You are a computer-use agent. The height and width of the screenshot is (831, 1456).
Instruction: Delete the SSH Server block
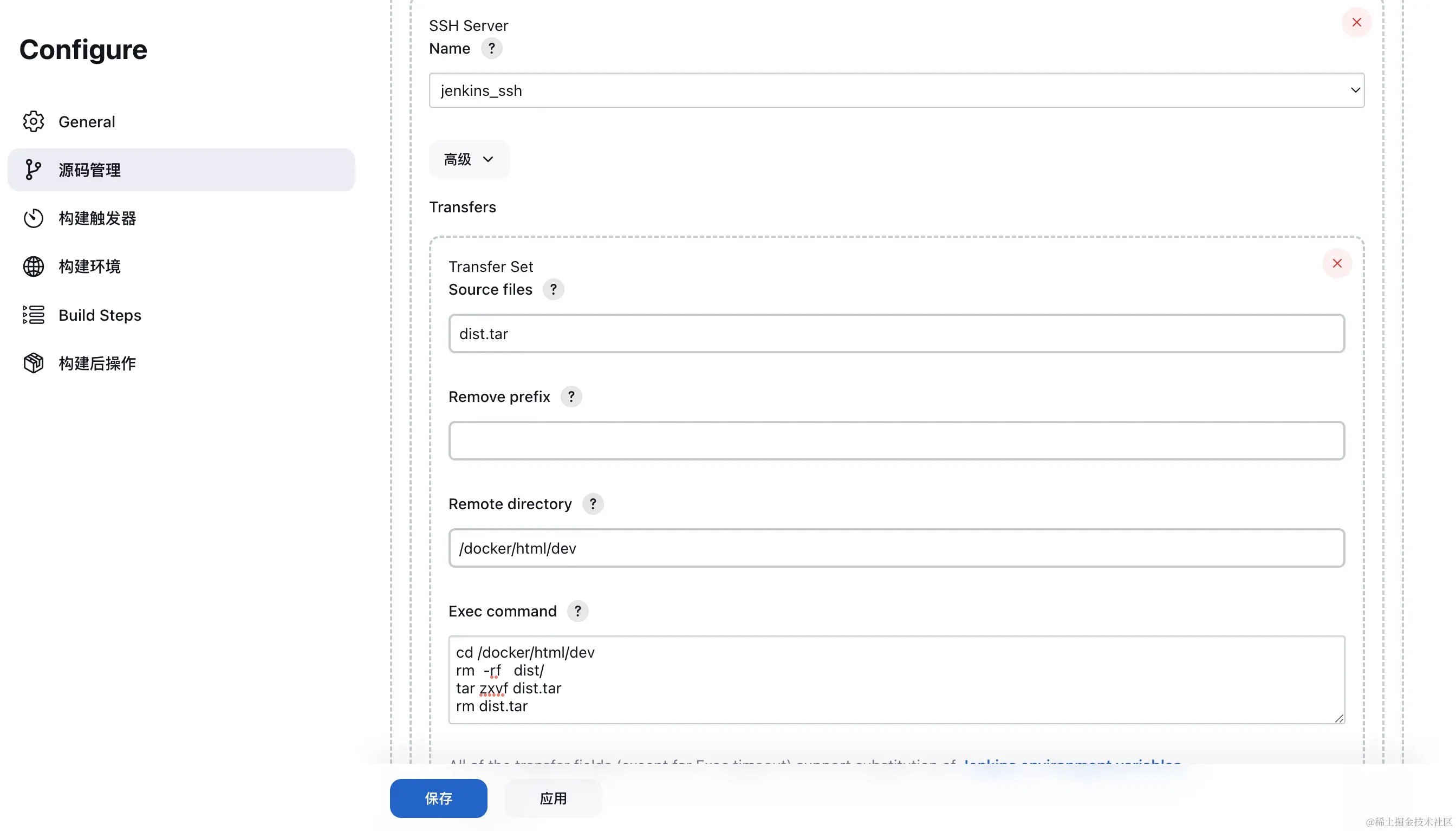[1356, 22]
